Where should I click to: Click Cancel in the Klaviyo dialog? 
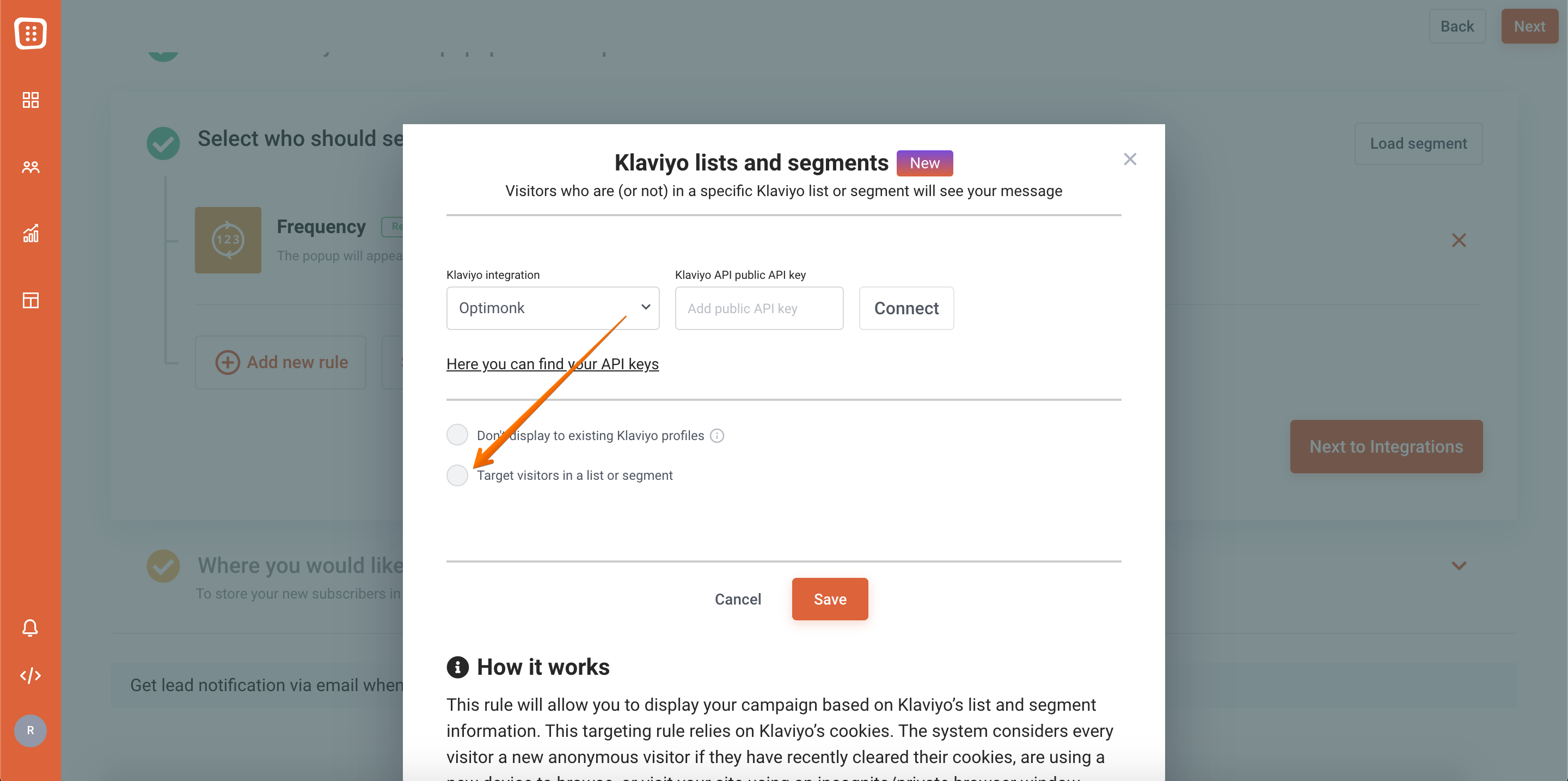[737, 599]
